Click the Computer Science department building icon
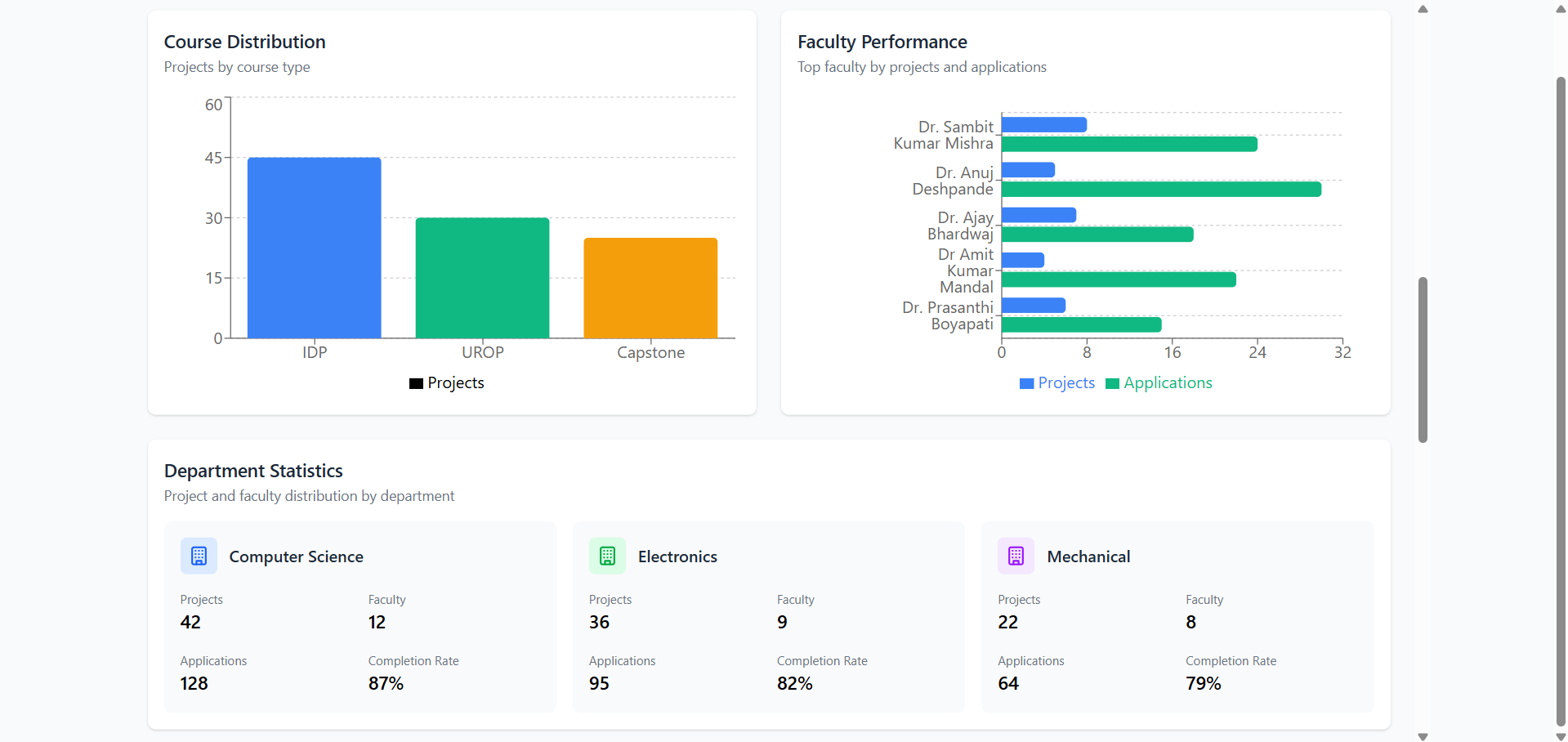This screenshot has width=1568, height=742. coord(199,556)
